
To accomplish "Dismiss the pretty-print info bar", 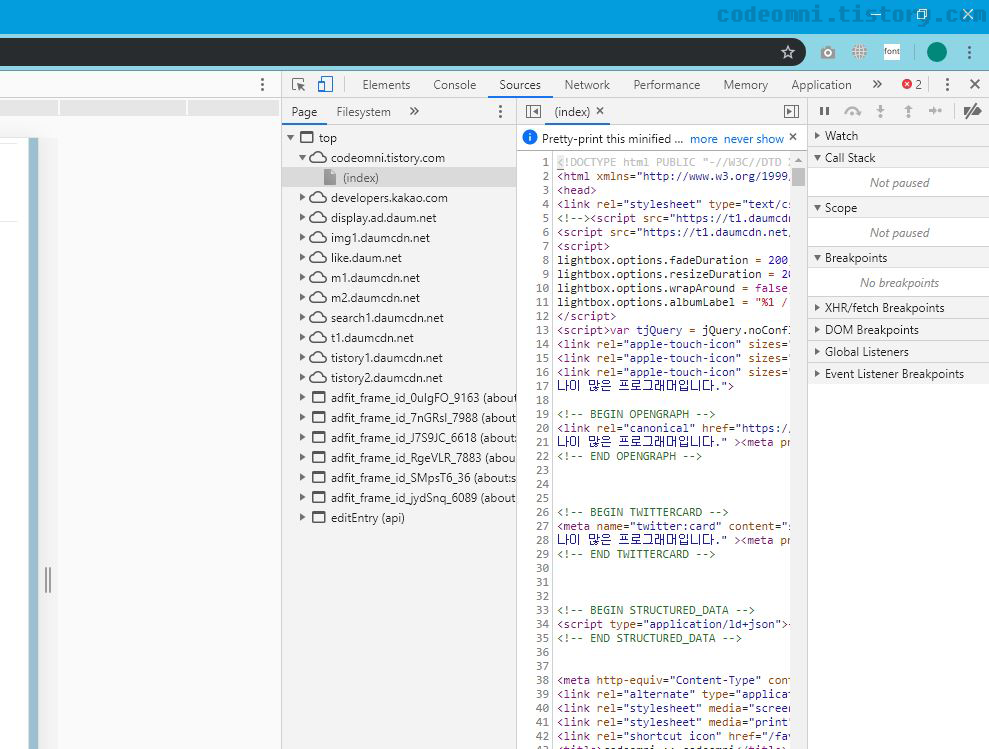I will [793, 137].
